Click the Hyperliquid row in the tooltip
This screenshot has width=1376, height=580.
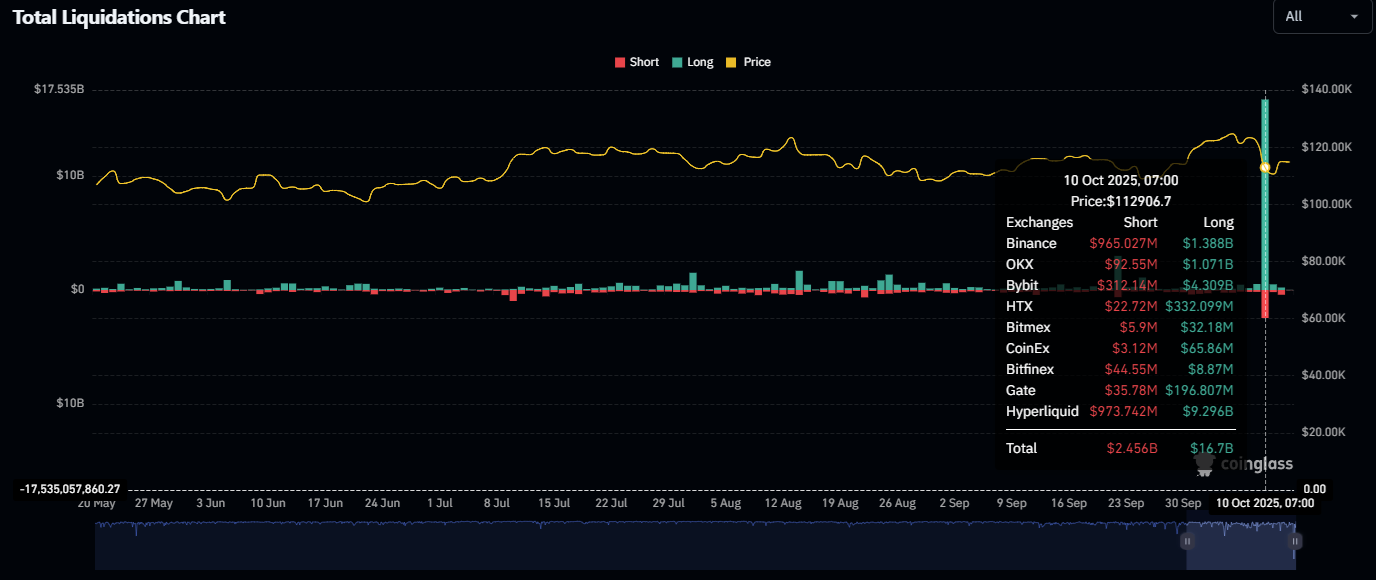pos(1120,411)
